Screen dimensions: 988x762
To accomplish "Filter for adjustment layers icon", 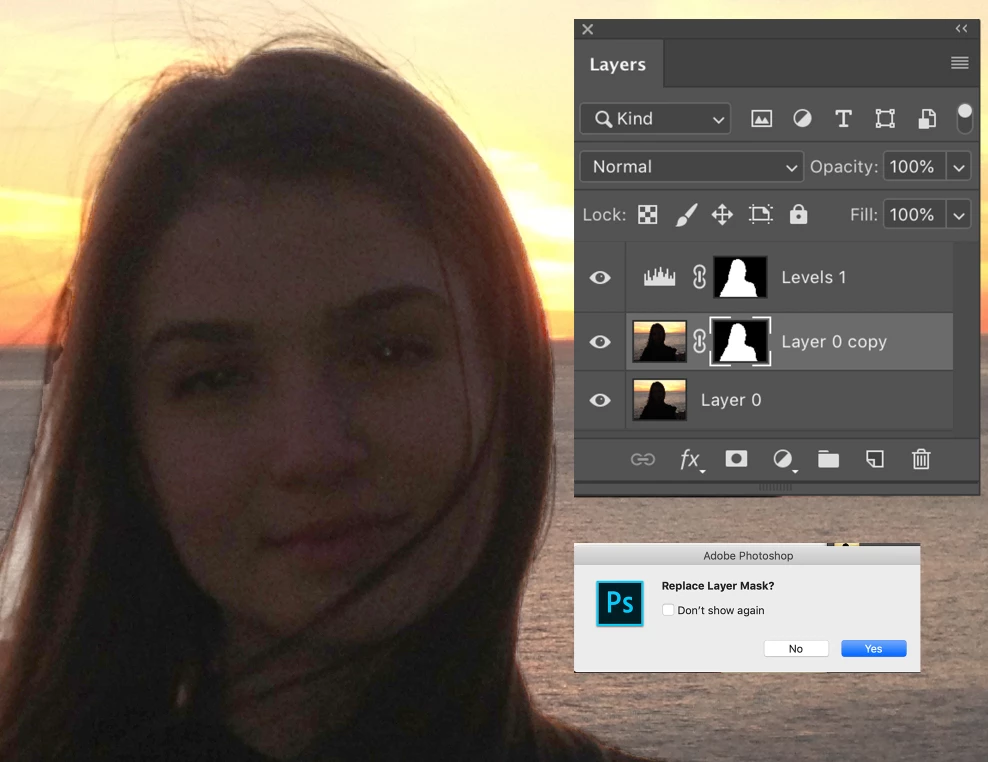I will pyautogui.click(x=802, y=118).
